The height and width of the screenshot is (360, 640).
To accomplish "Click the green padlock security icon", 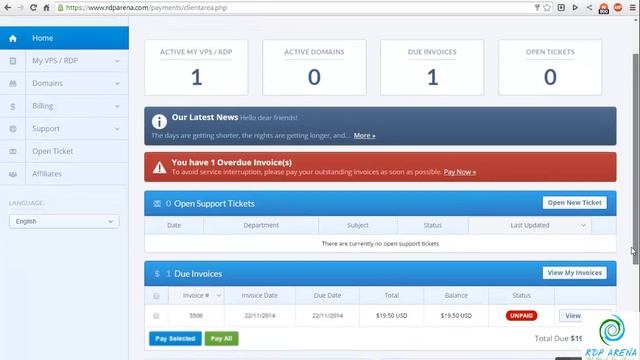I will pos(60,7).
